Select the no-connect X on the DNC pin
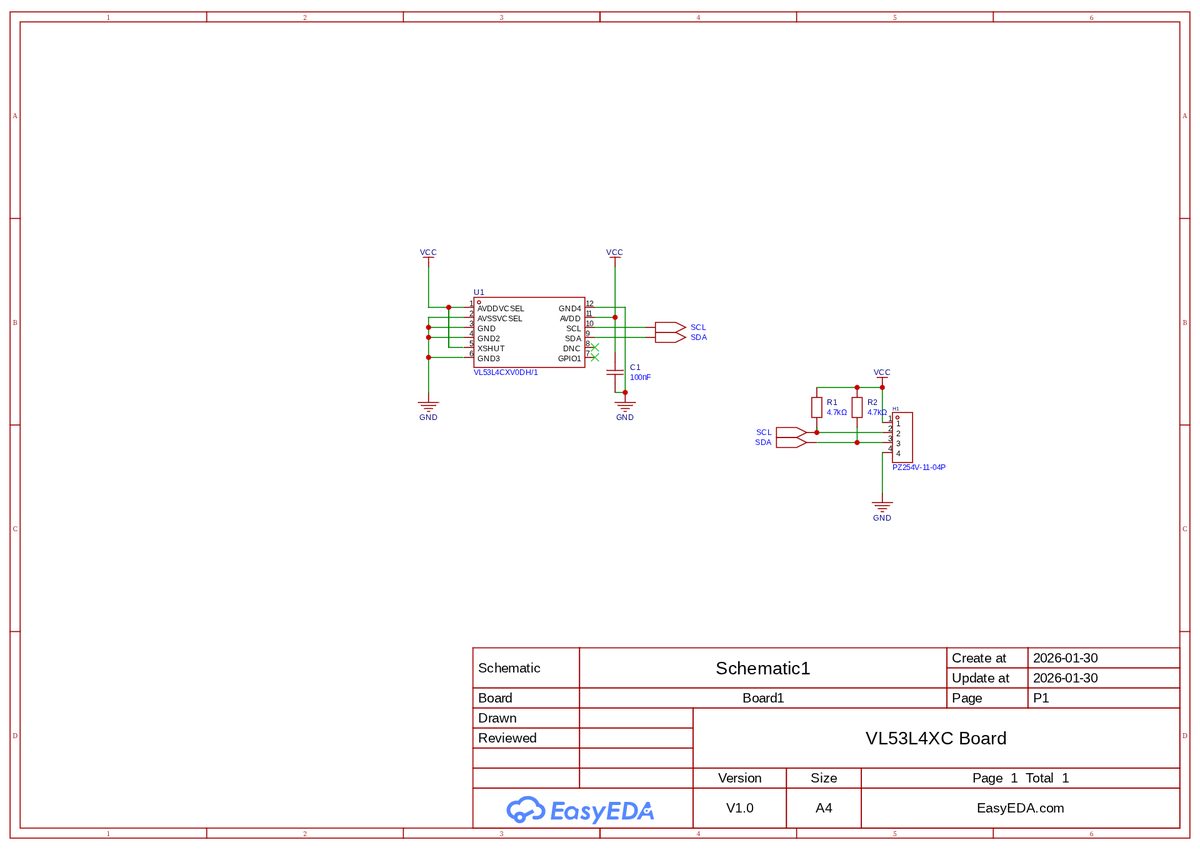Image resolution: width=1200 pixels, height=850 pixels. [595, 348]
